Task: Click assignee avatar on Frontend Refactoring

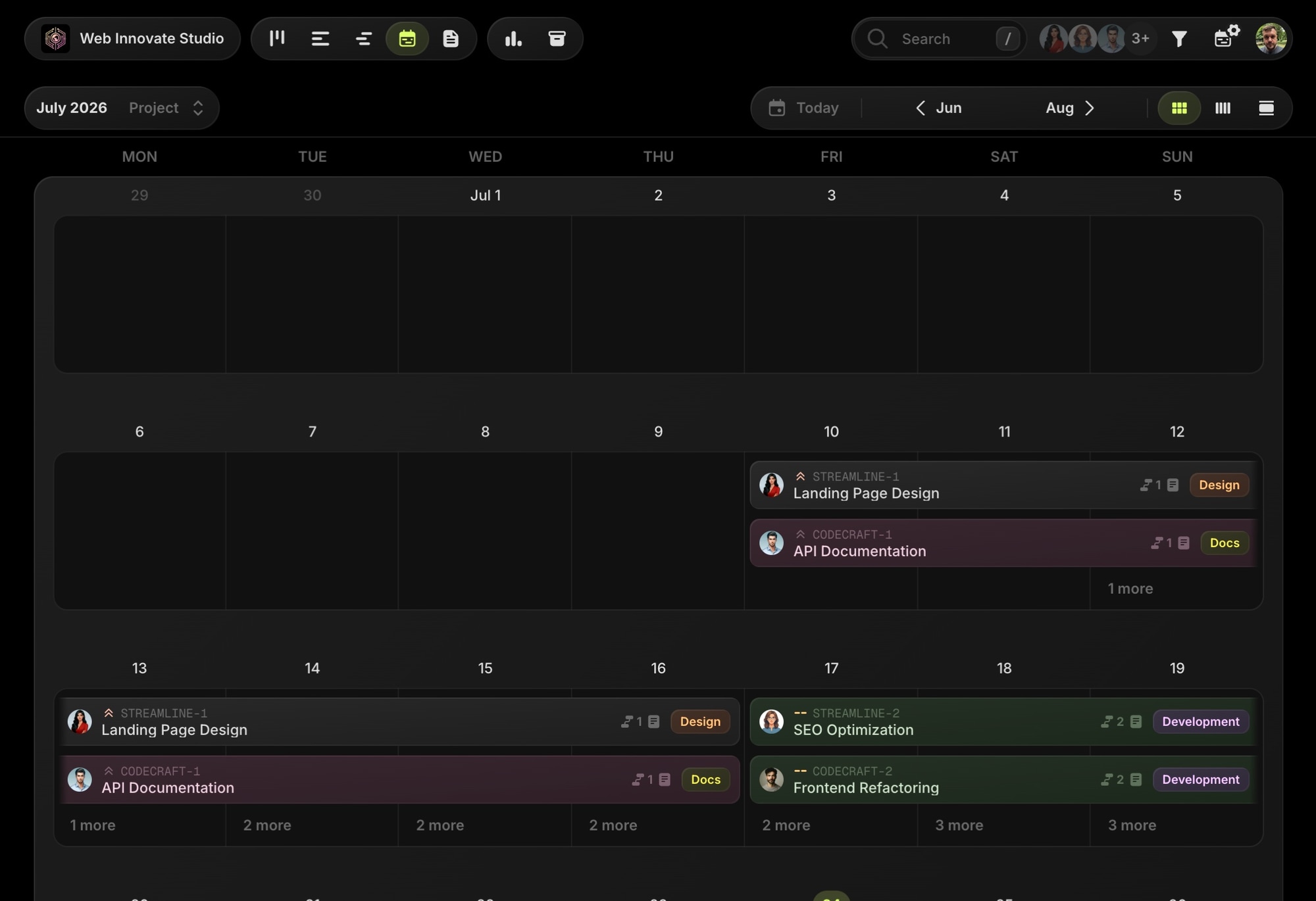Action: [771, 779]
